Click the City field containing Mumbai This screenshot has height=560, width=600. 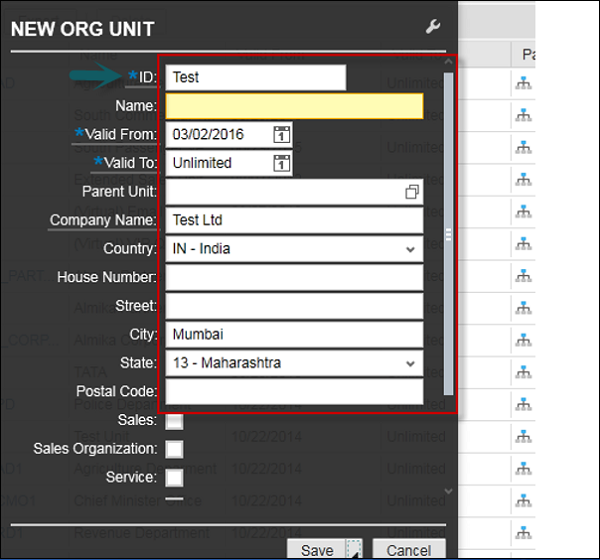coord(294,335)
